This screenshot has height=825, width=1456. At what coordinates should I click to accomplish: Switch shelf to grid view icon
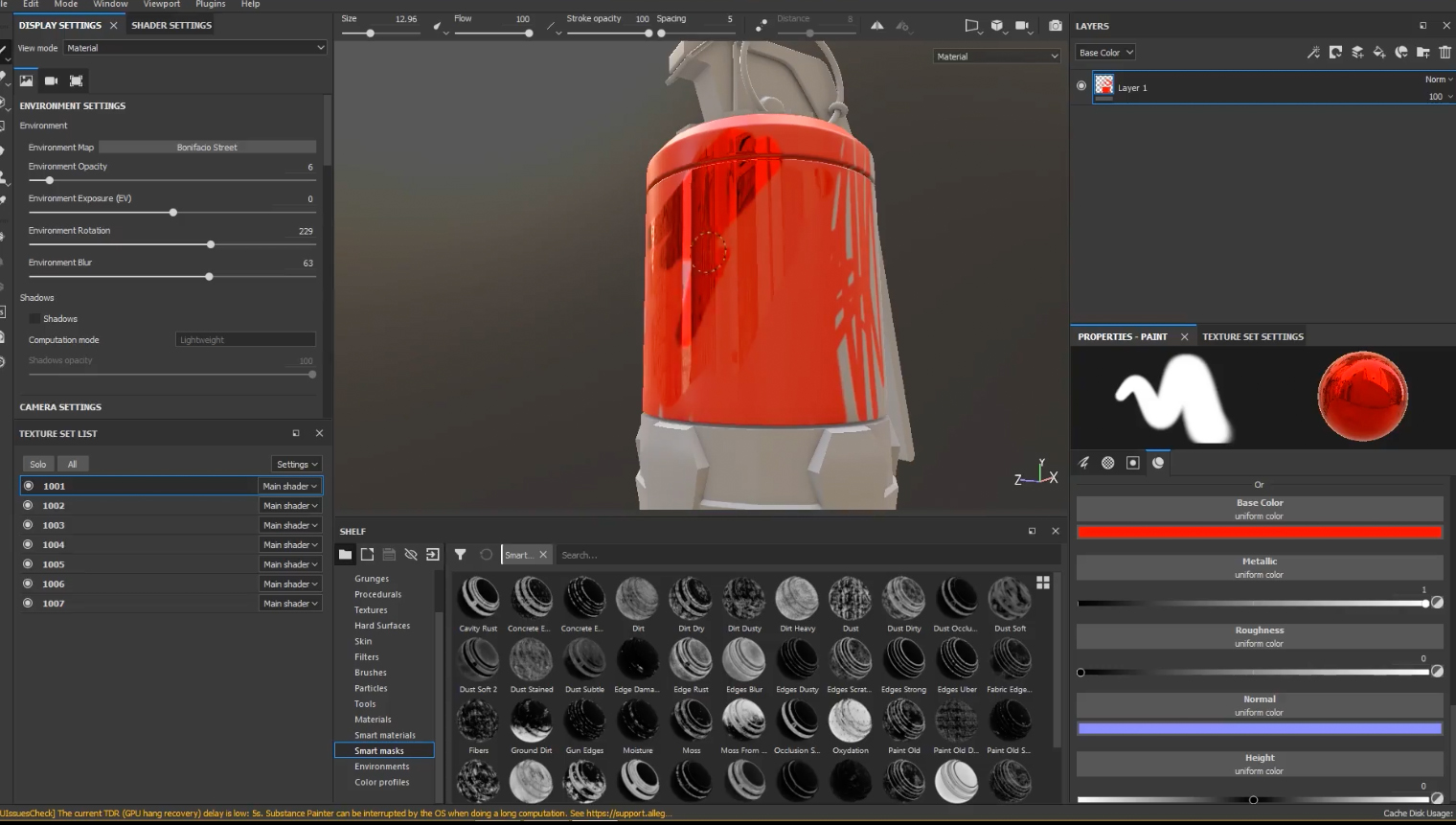[1042, 582]
